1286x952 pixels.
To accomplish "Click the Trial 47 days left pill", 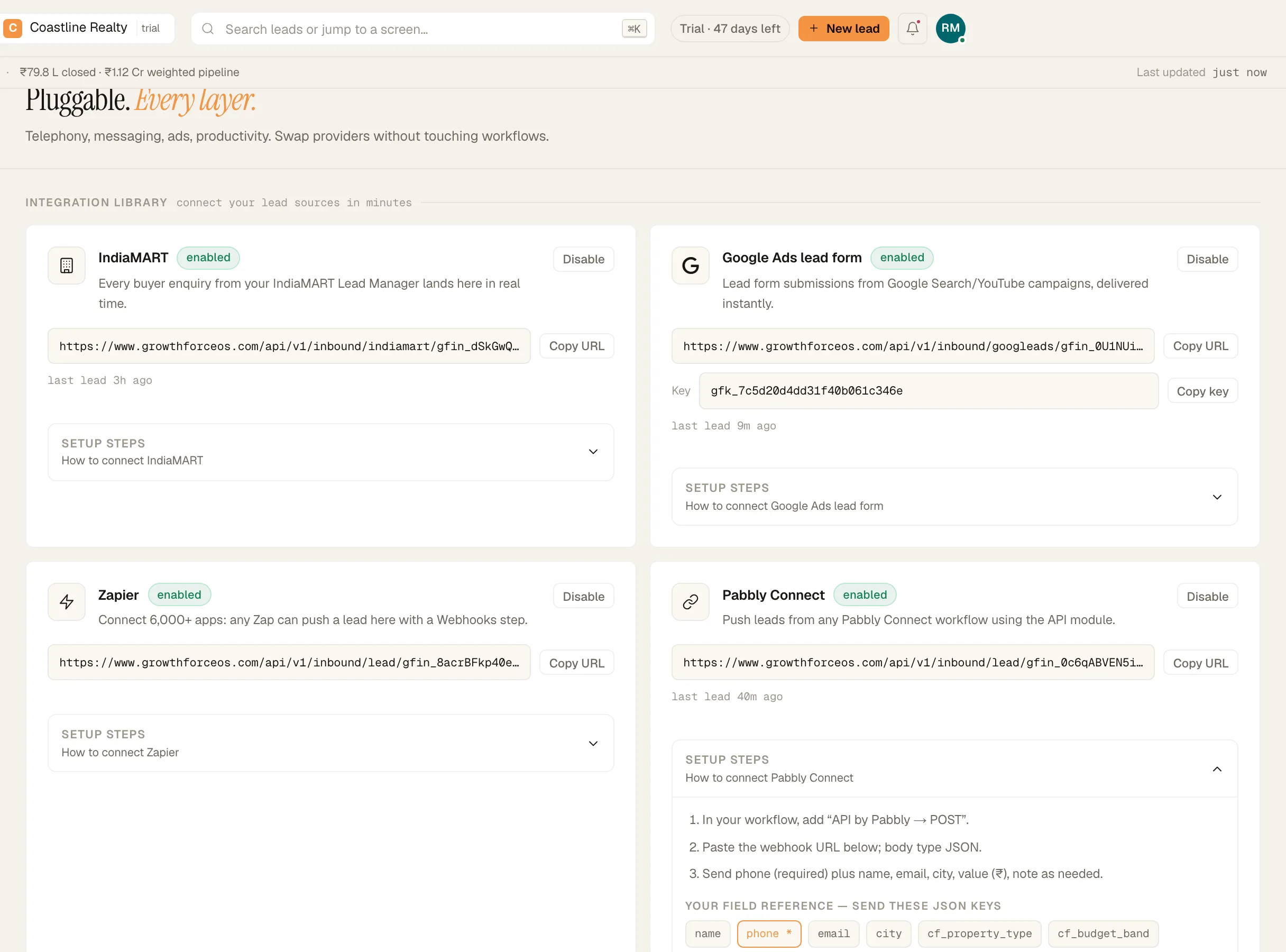I will coord(729,28).
